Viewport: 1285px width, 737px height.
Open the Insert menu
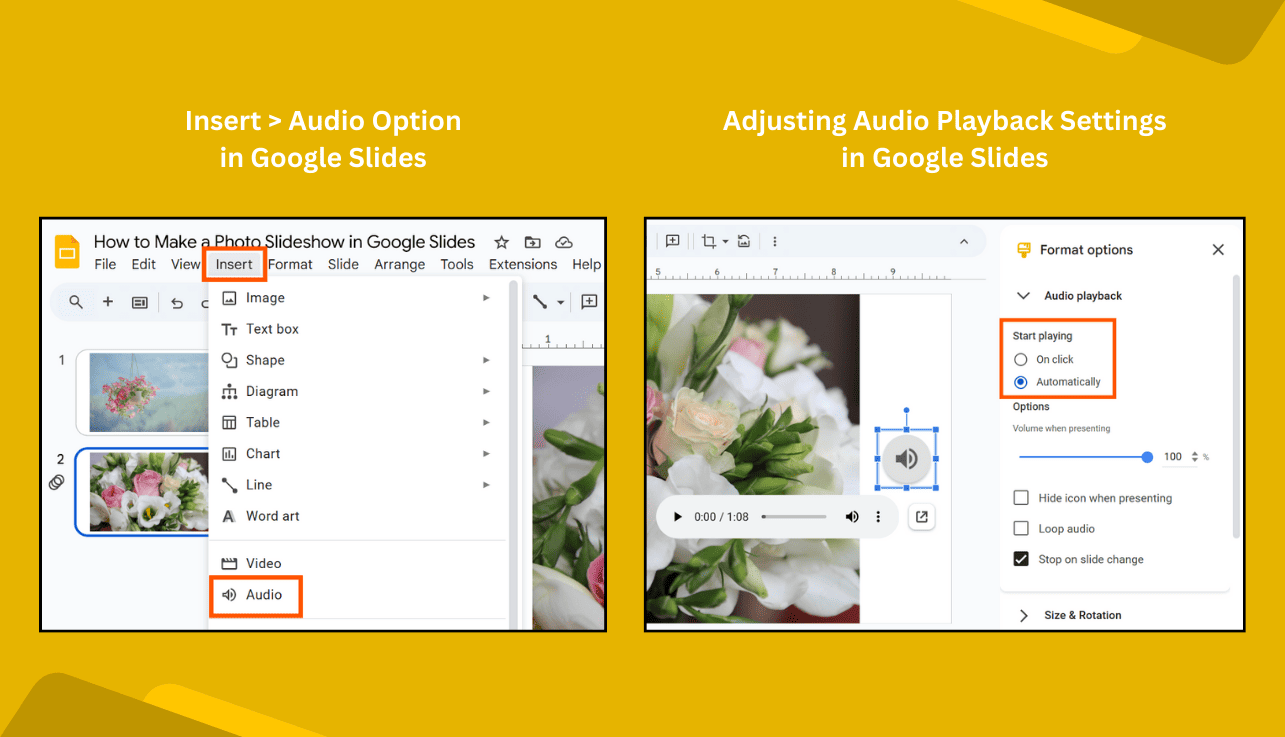234,264
